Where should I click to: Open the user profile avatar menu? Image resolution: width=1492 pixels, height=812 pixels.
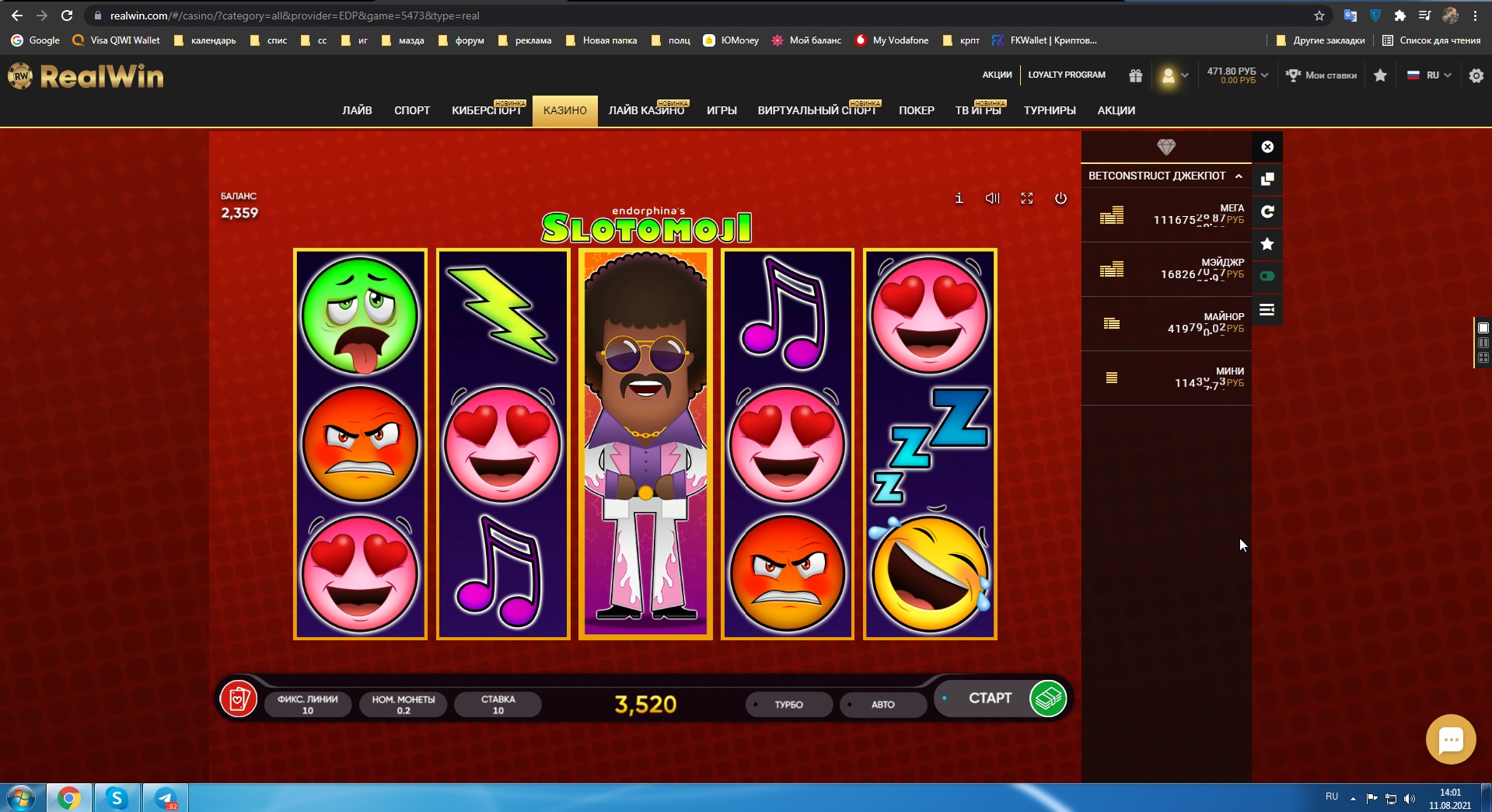(1173, 75)
